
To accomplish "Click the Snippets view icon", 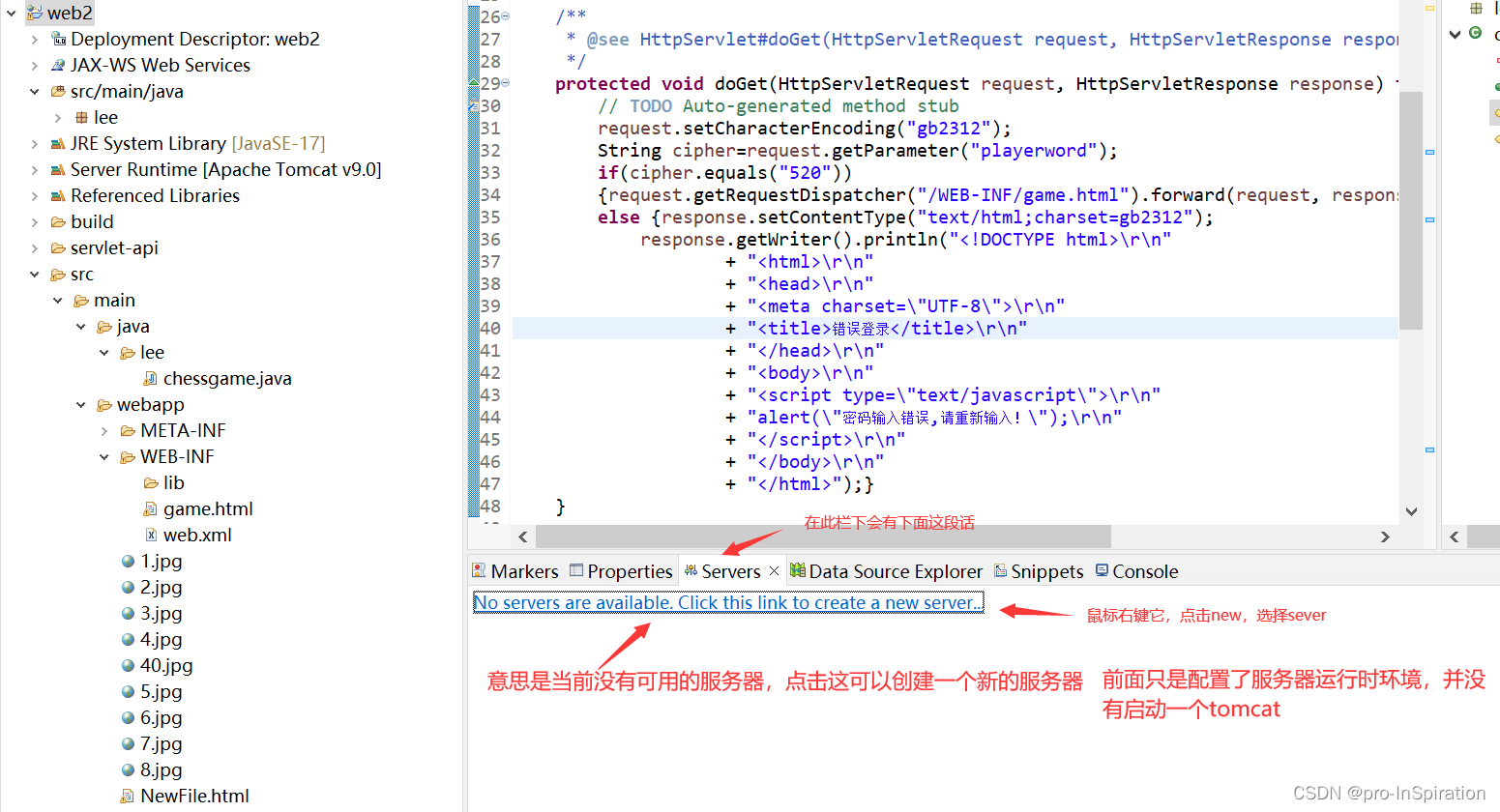I will [x=1001, y=570].
